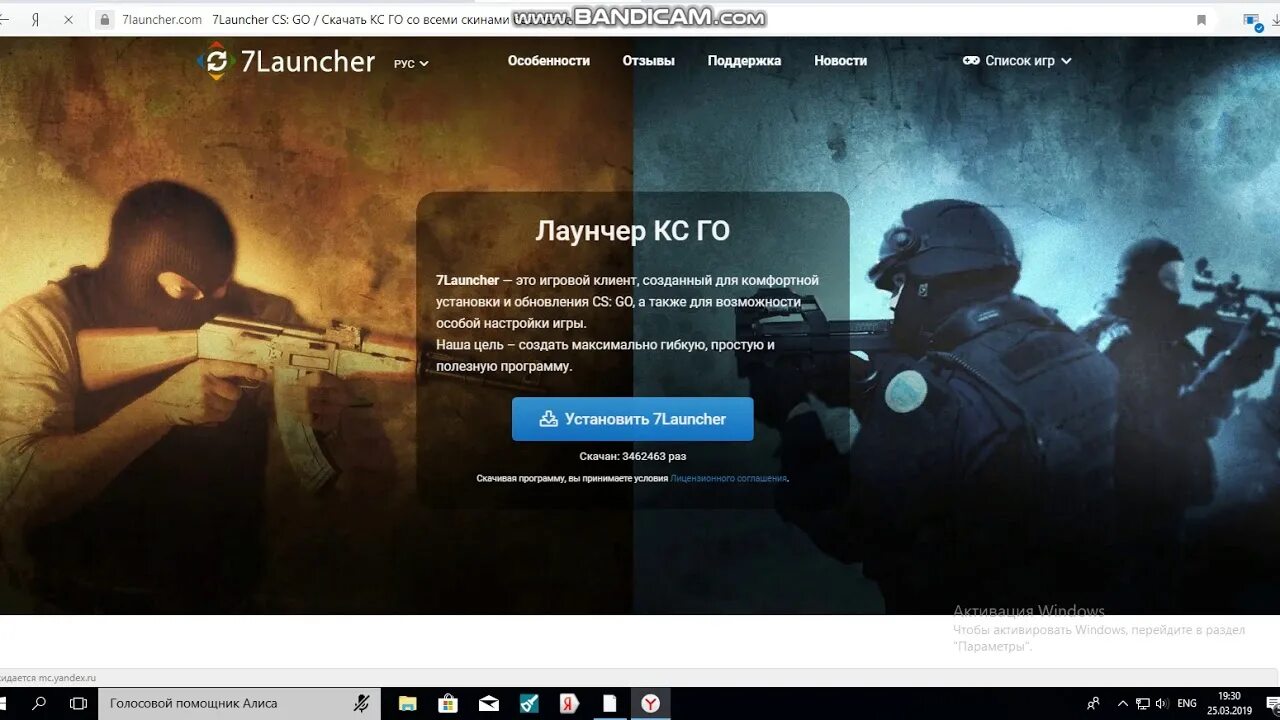
Task: Click the Голосовой помощник Алиса search box
Action: [x=239, y=704]
